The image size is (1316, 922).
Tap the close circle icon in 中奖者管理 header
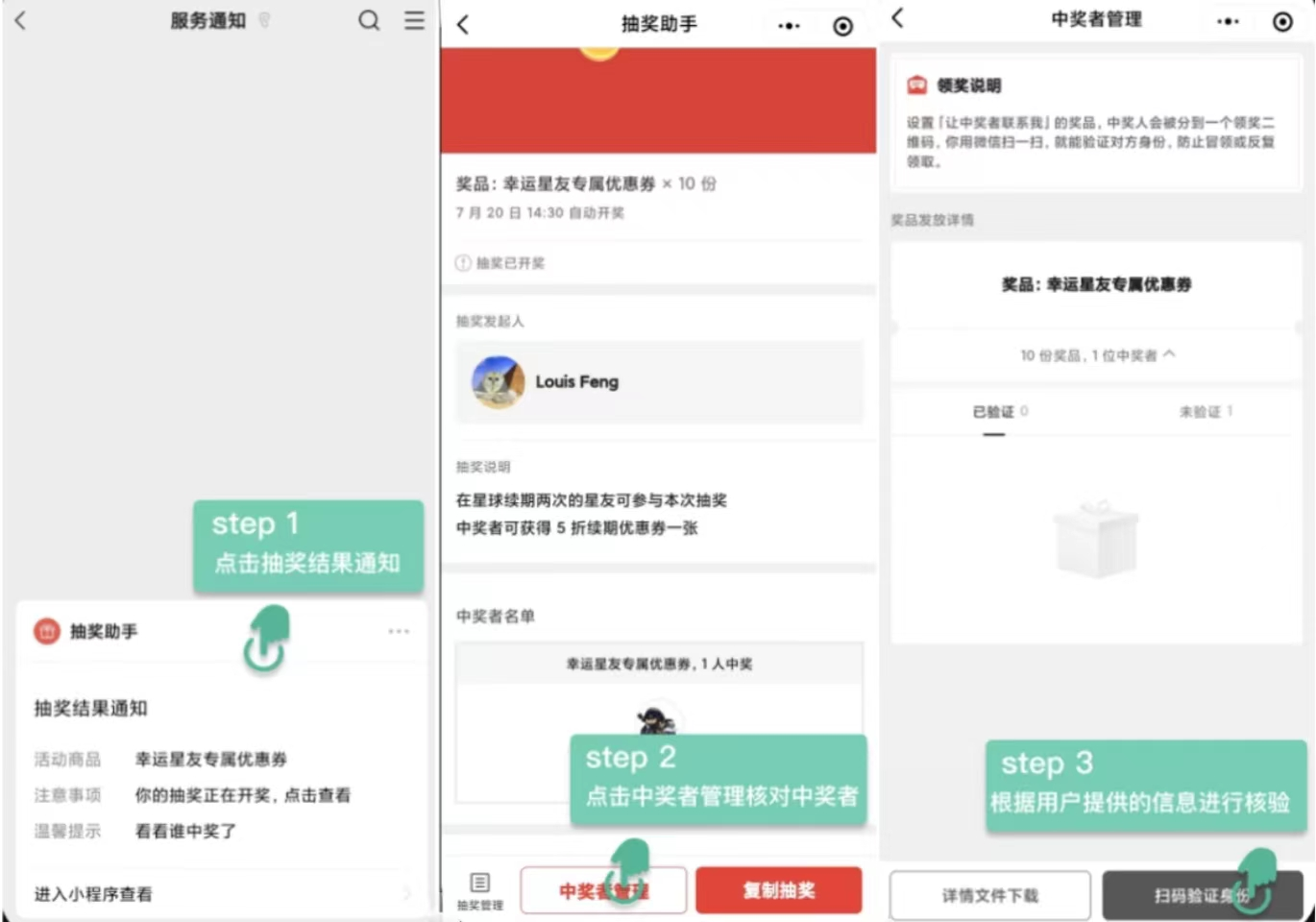click(x=1282, y=21)
